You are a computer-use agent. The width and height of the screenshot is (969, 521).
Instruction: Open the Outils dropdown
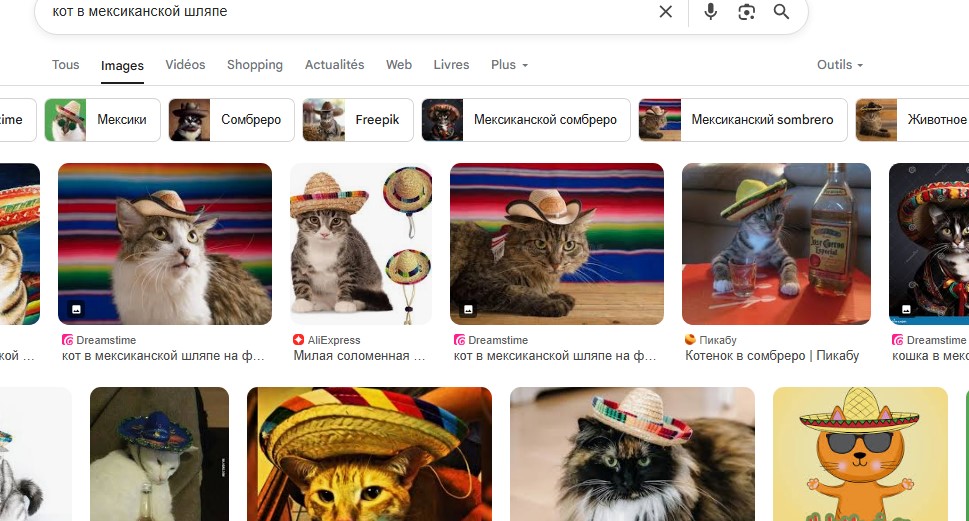[x=840, y=65]
